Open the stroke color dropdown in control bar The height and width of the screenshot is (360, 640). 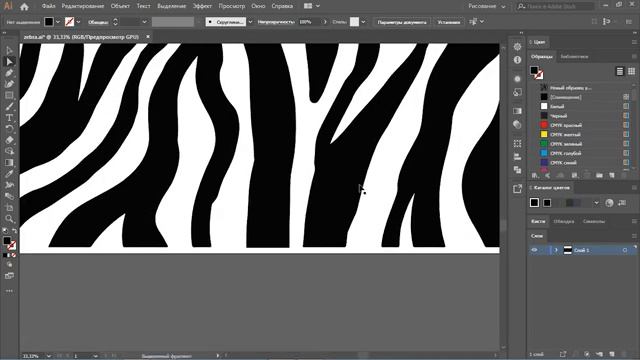click(78, 22)
